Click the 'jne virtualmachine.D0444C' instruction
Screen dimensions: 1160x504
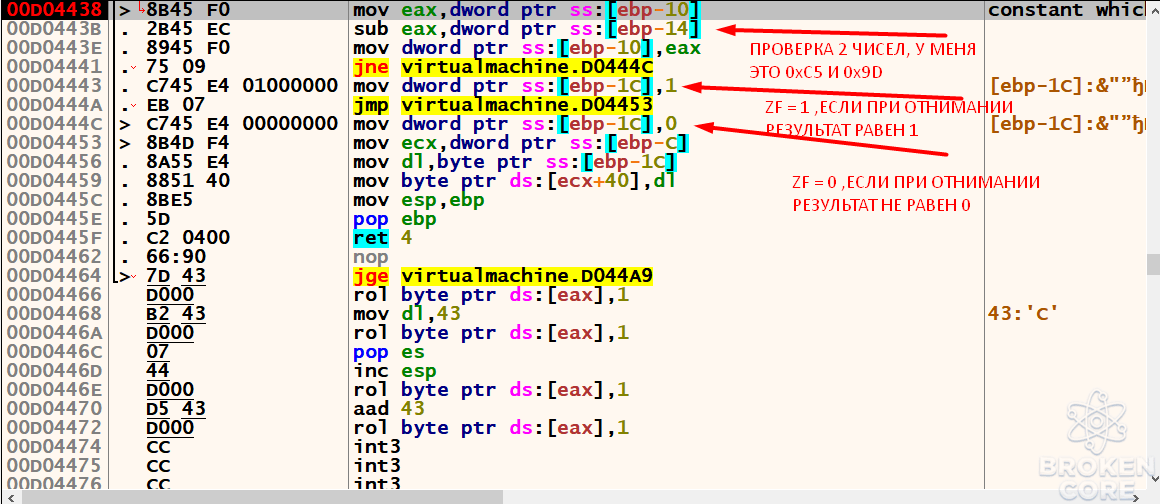point(503,67)
